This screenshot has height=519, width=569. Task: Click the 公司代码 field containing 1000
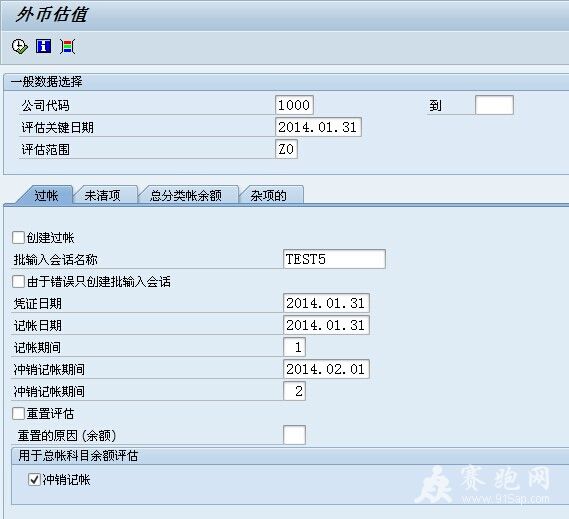(x=294, y=105)
